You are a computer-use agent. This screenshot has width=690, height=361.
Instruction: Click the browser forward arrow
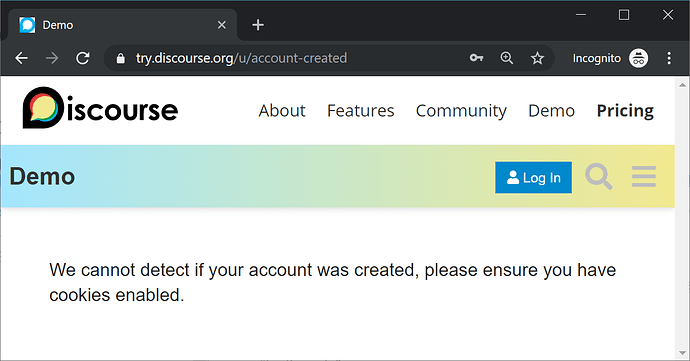tap(52, 58)
